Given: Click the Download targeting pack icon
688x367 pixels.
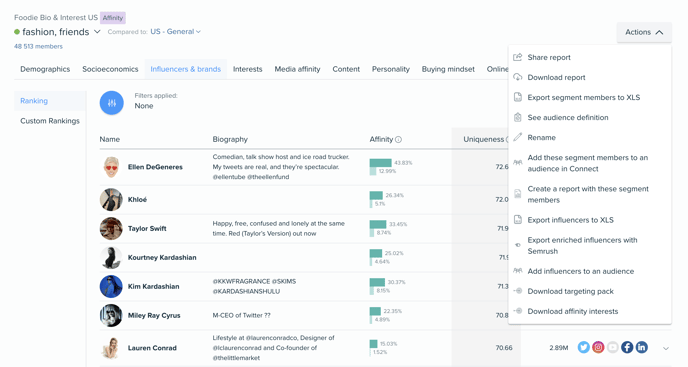Looking at the screenshot, I should [518, 291].
